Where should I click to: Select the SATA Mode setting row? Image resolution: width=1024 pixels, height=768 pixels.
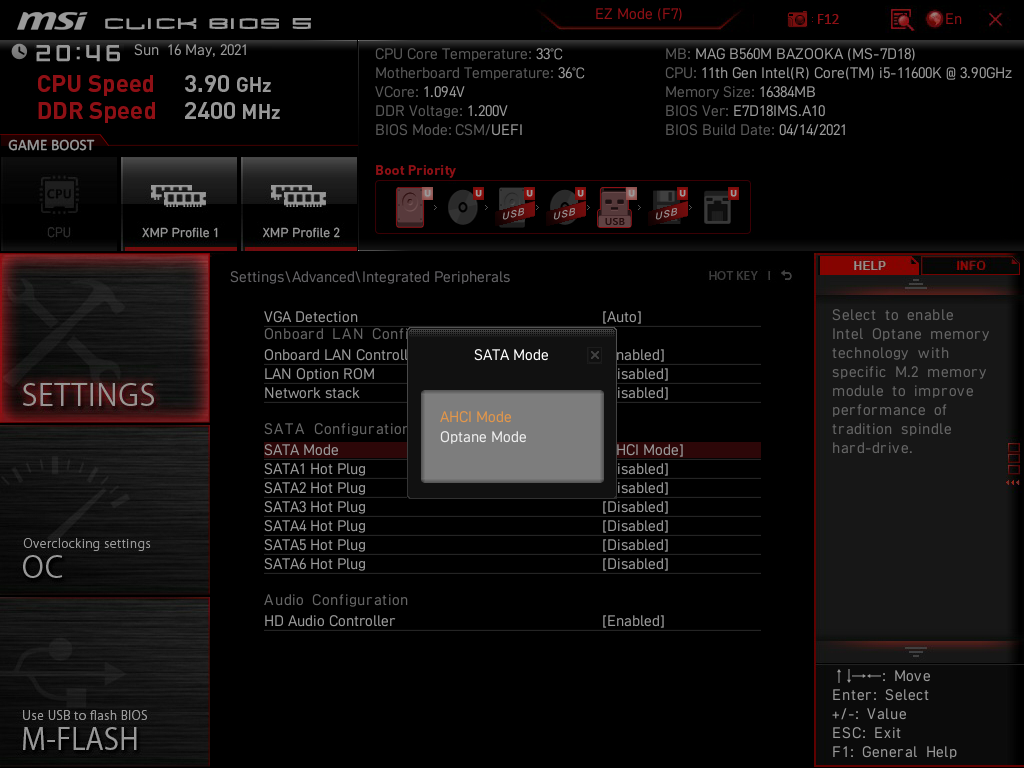(x=512, y=450)
